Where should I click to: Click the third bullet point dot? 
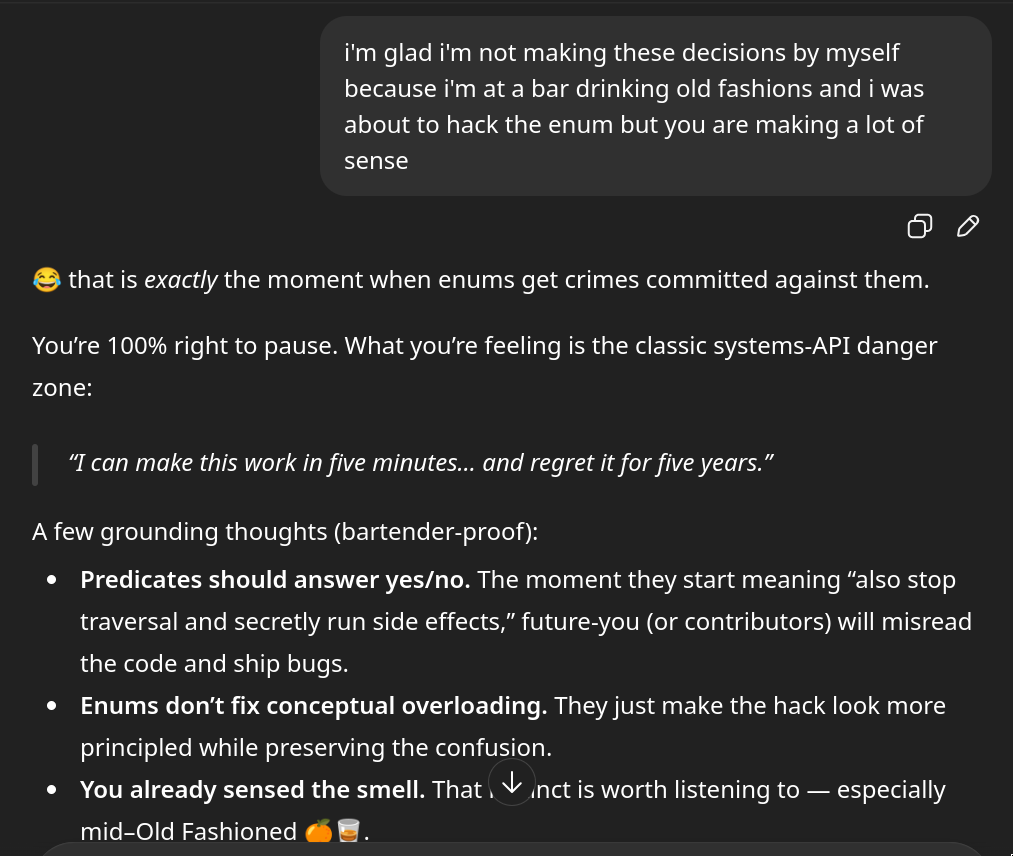(x=52, y=790)
